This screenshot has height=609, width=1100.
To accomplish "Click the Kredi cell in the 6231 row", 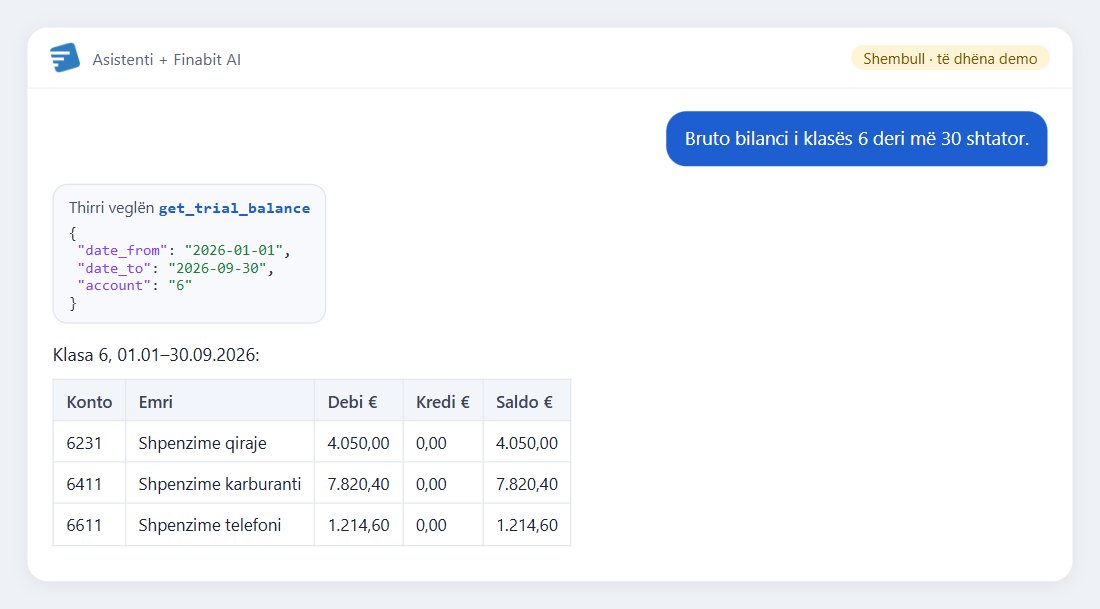I will pyautogui.click(x=443, y=443).
